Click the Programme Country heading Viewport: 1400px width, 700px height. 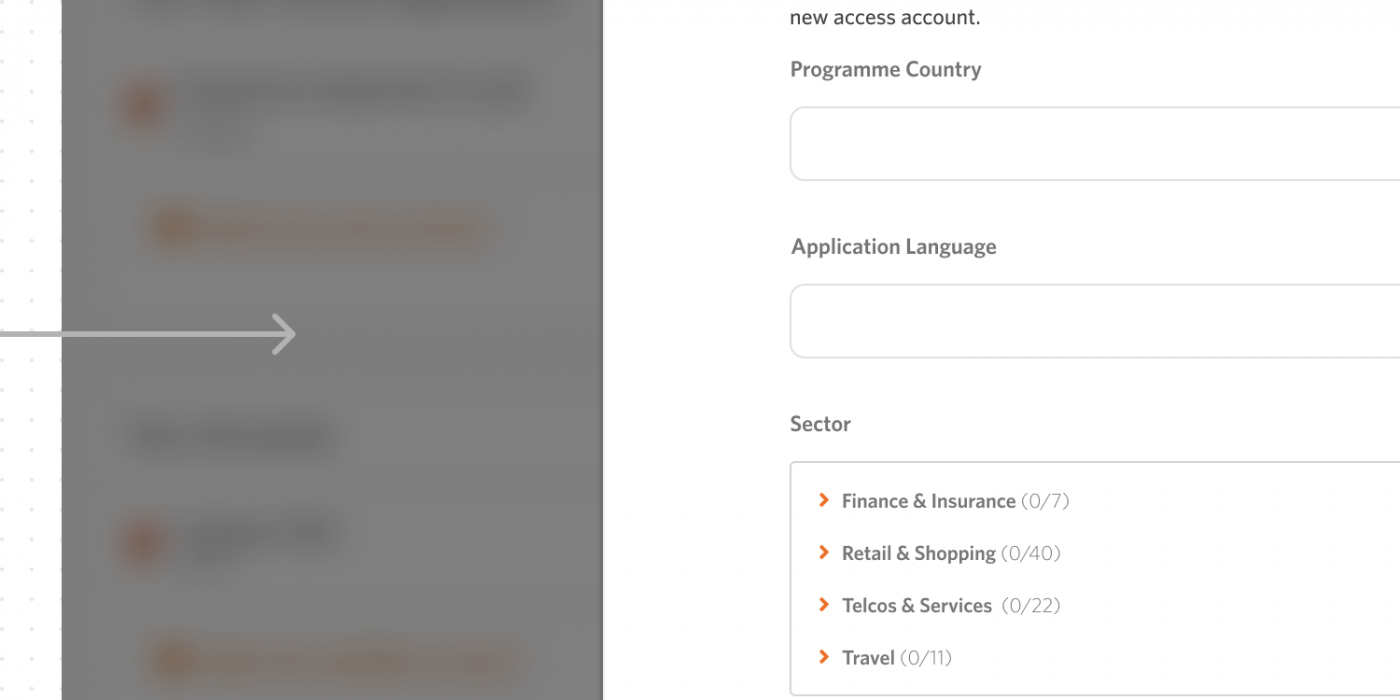(885, 69)
